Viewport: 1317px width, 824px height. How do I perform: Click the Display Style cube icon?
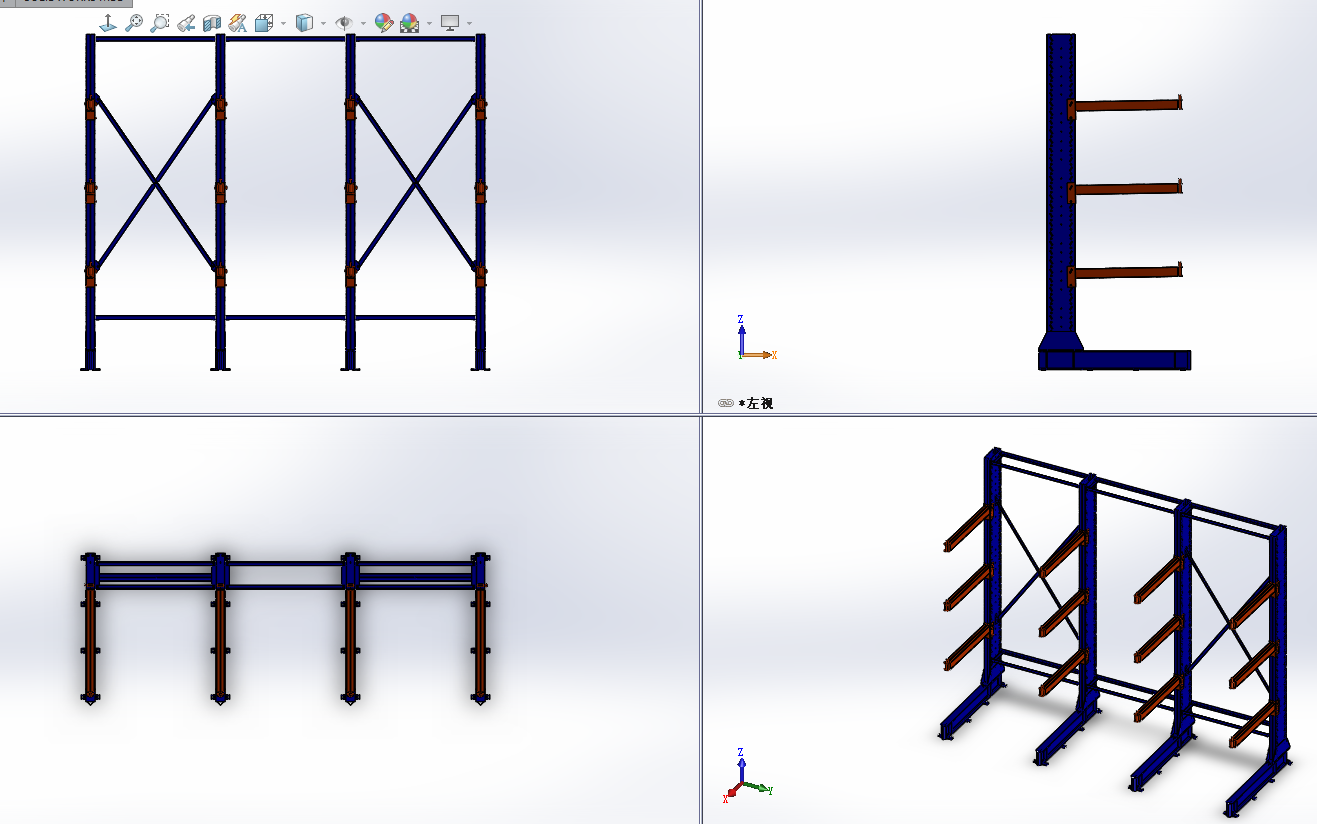pos(305,22)
